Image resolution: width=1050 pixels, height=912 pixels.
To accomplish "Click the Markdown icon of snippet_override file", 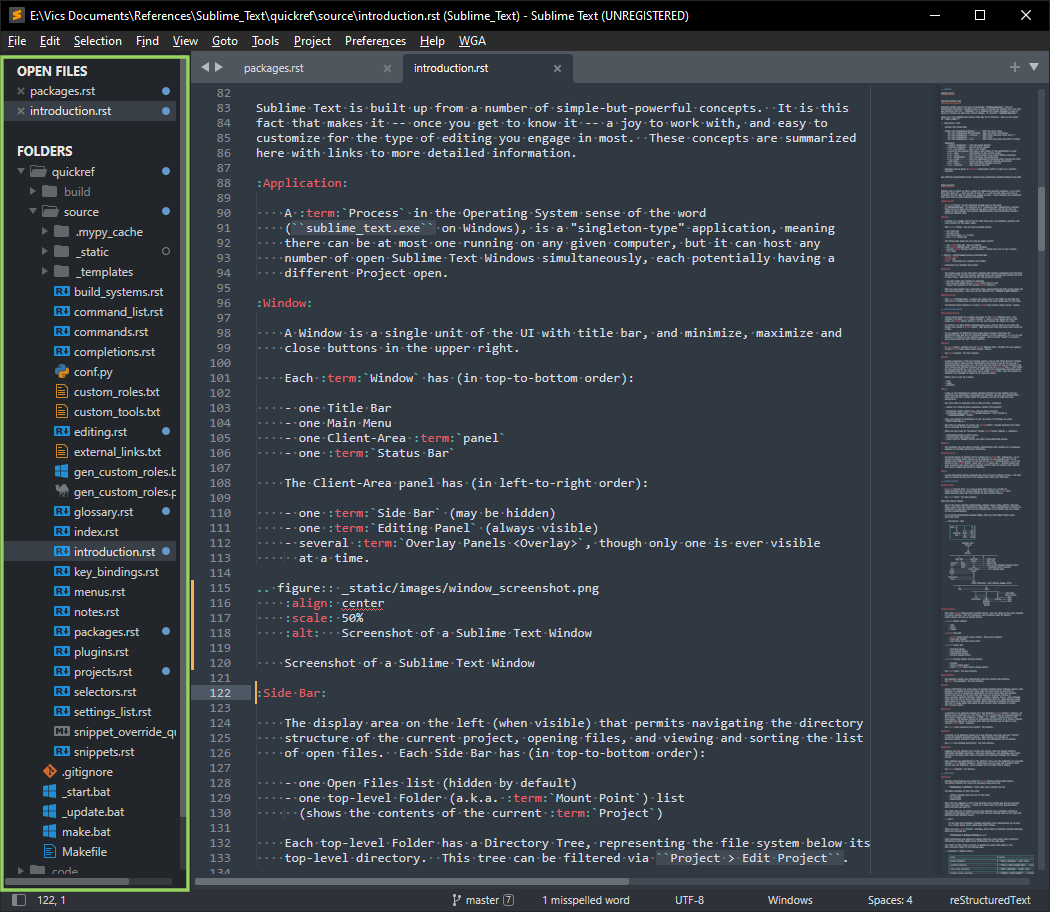I will [x=61, y=732].
